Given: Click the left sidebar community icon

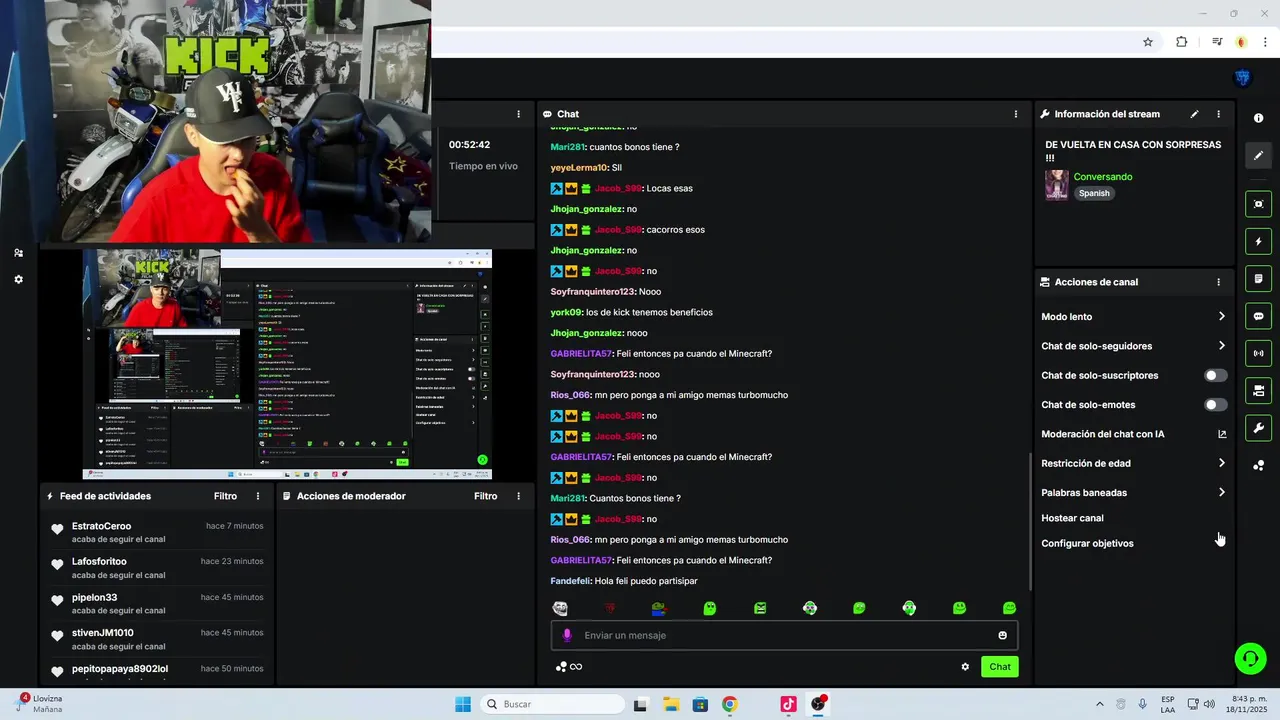Looking at the screenshot, I should pos(18,253).
